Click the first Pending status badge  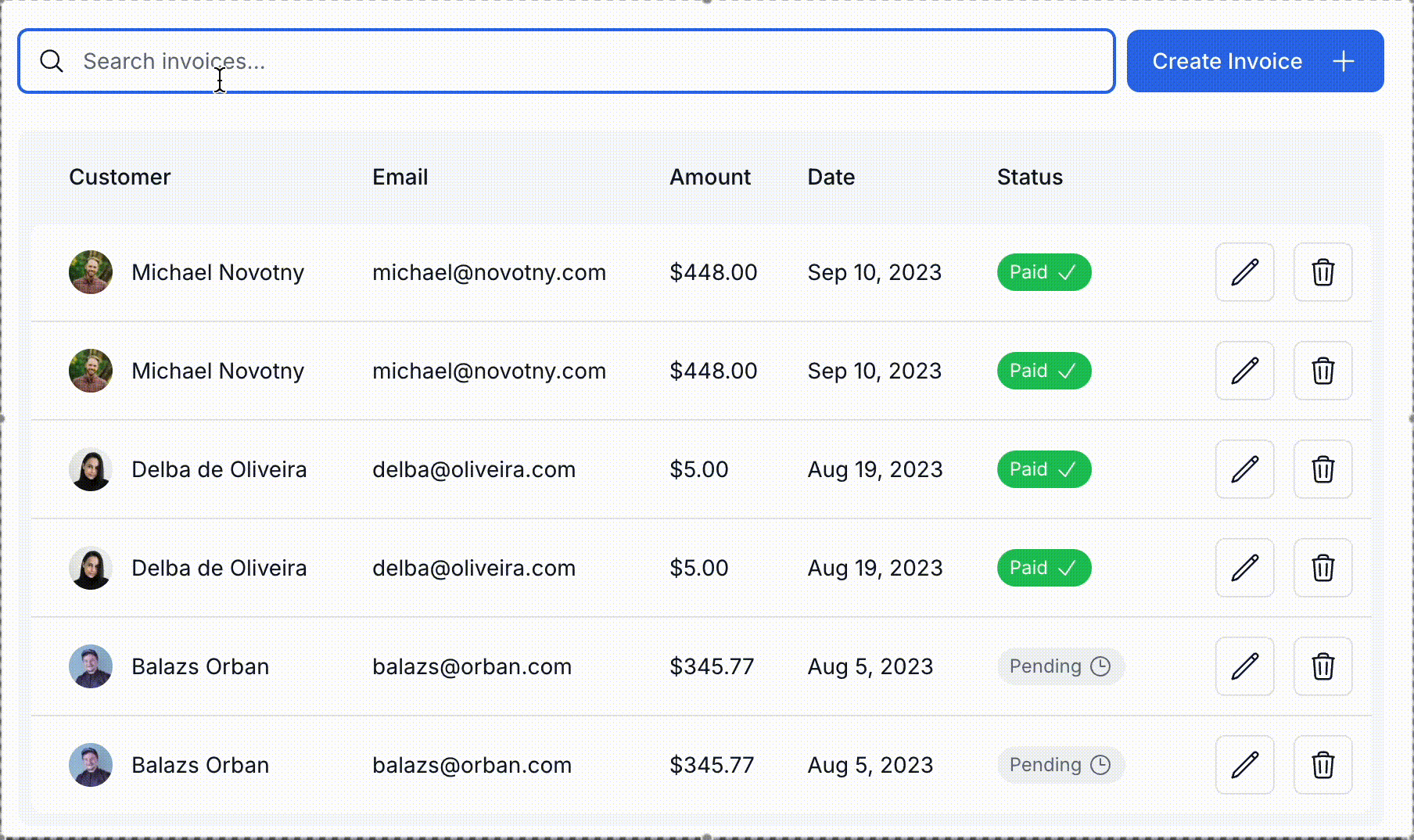coord(1060,666)
